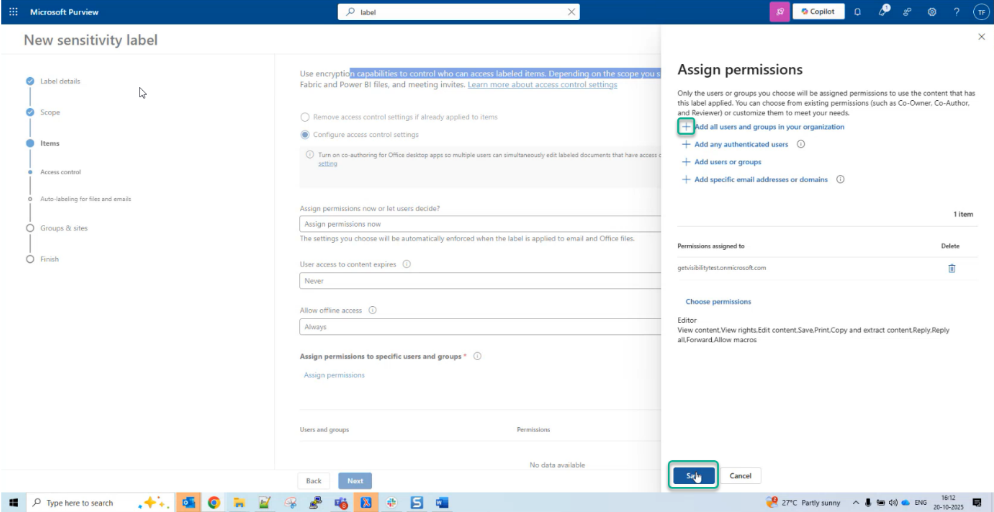Open the TF account avatar
Viewport: 994px width, 512px height.
(980, 12)
